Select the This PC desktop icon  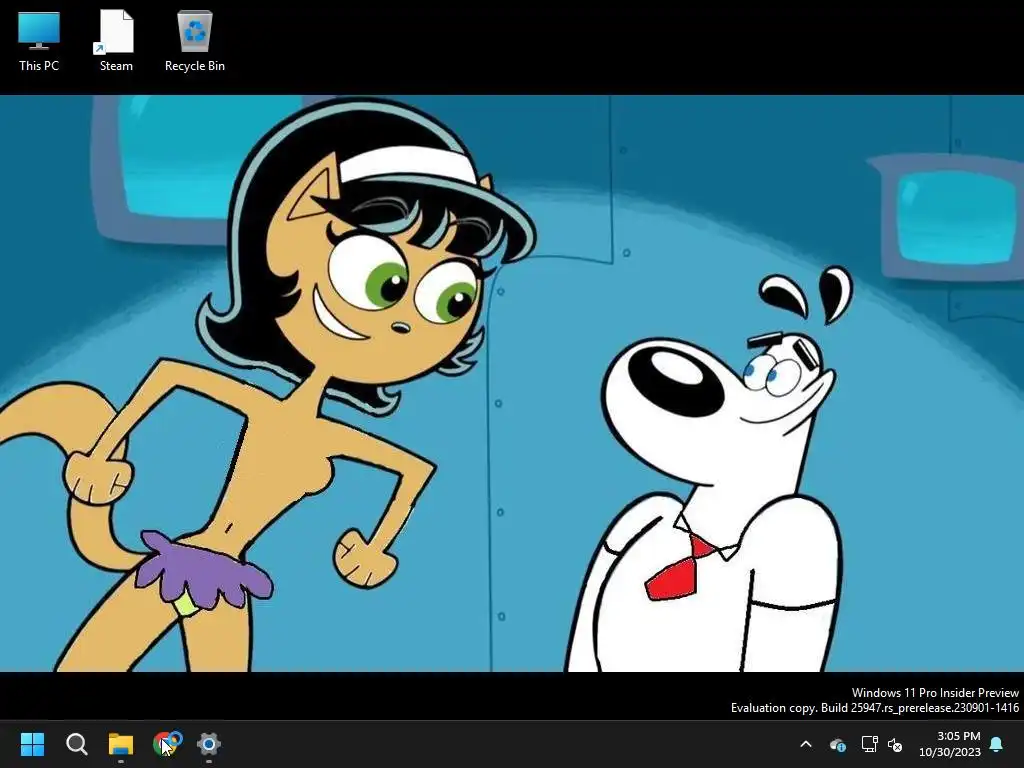click(x=39, y=40)
